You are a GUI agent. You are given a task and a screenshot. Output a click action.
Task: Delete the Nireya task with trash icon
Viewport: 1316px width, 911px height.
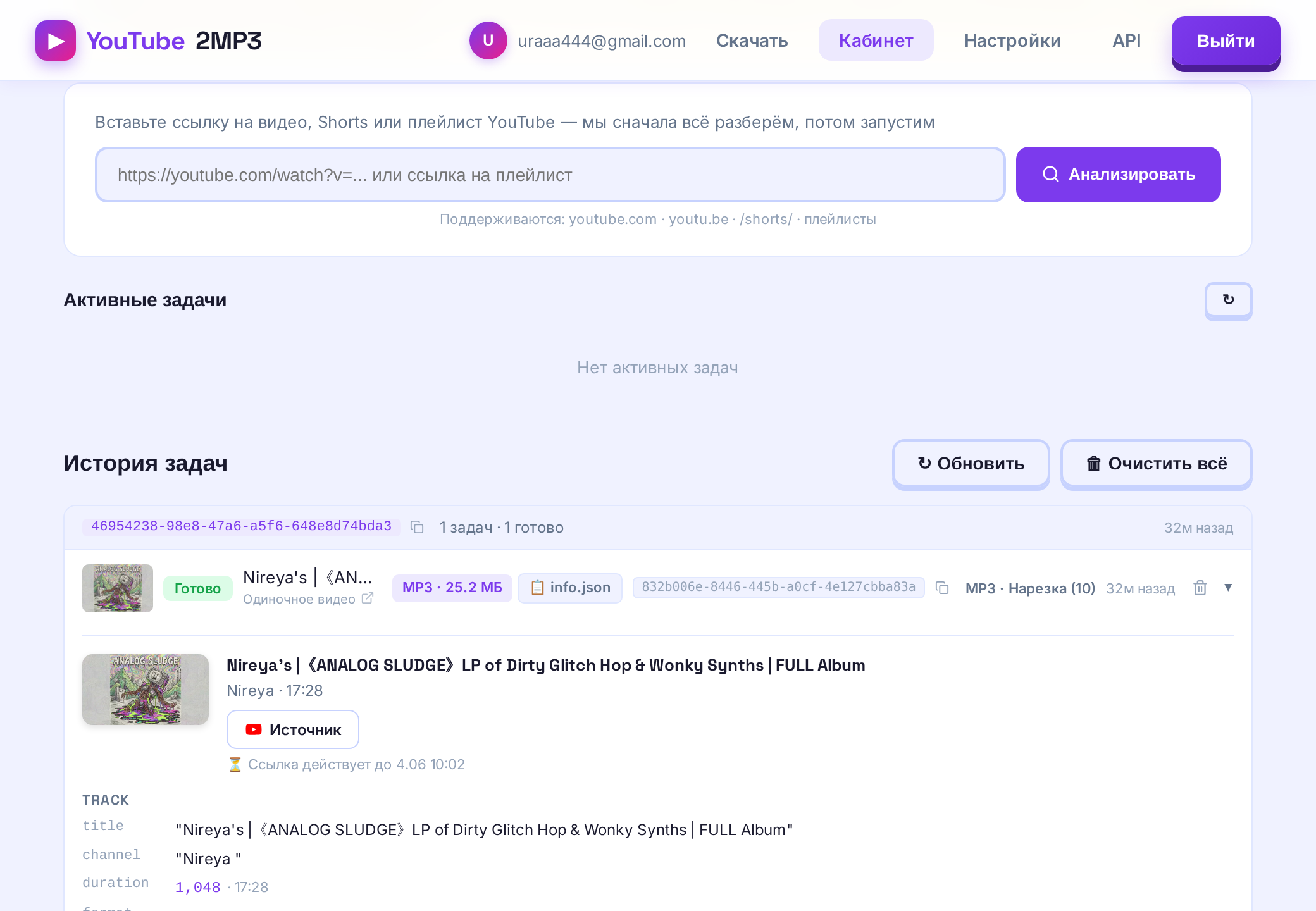point(1200,588)
